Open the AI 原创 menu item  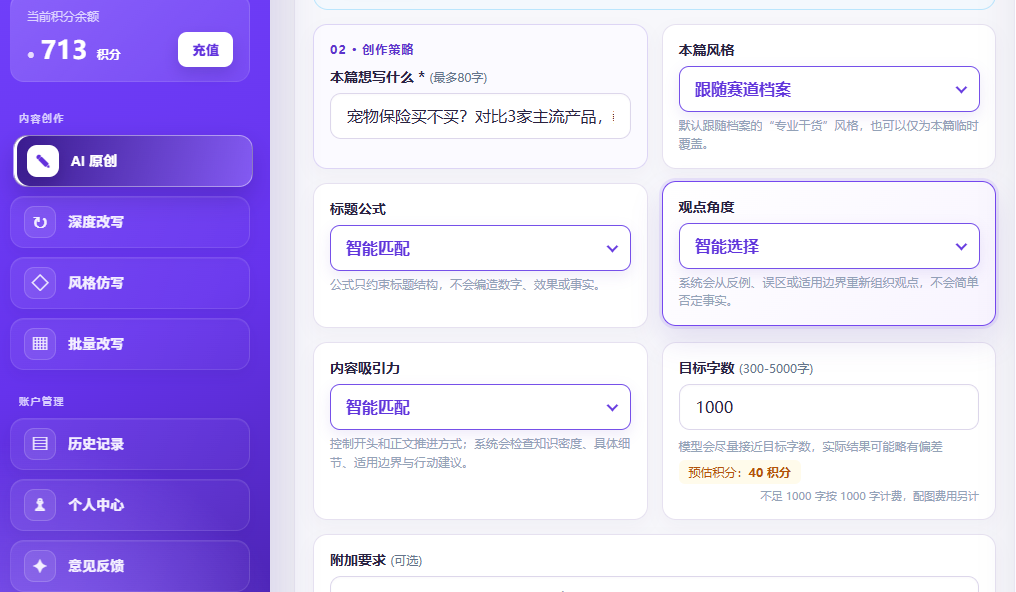click(133, 161)
